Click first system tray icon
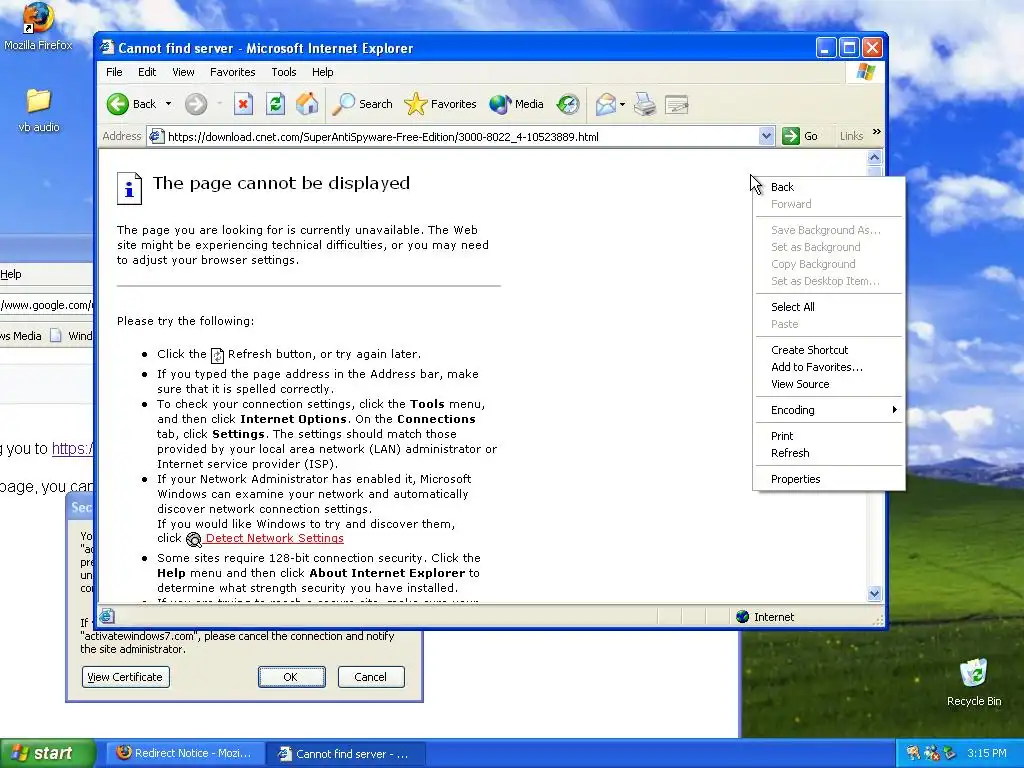Viewport: 1024px width, 768px height. (912, 753)
